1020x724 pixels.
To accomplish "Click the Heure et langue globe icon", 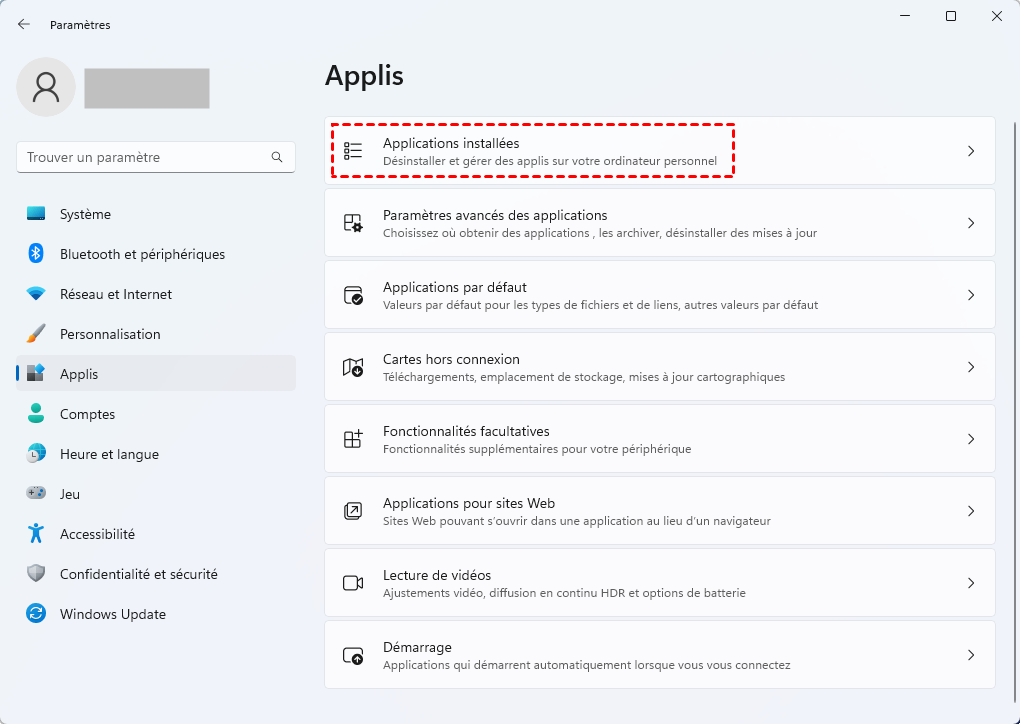I will pyautogui.click(x=36, y=454).
